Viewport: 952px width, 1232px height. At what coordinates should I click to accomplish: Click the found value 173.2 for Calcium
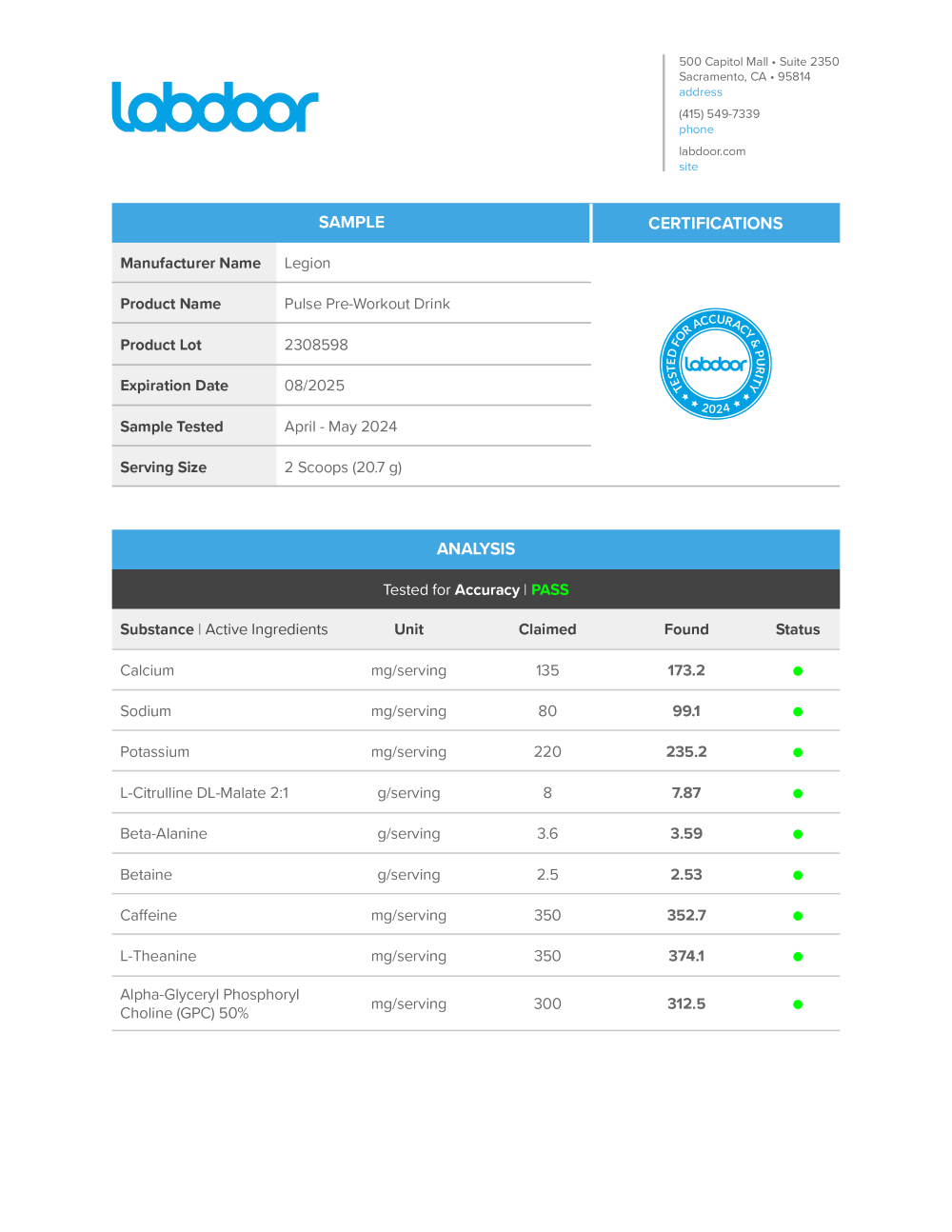click(686, 670)
